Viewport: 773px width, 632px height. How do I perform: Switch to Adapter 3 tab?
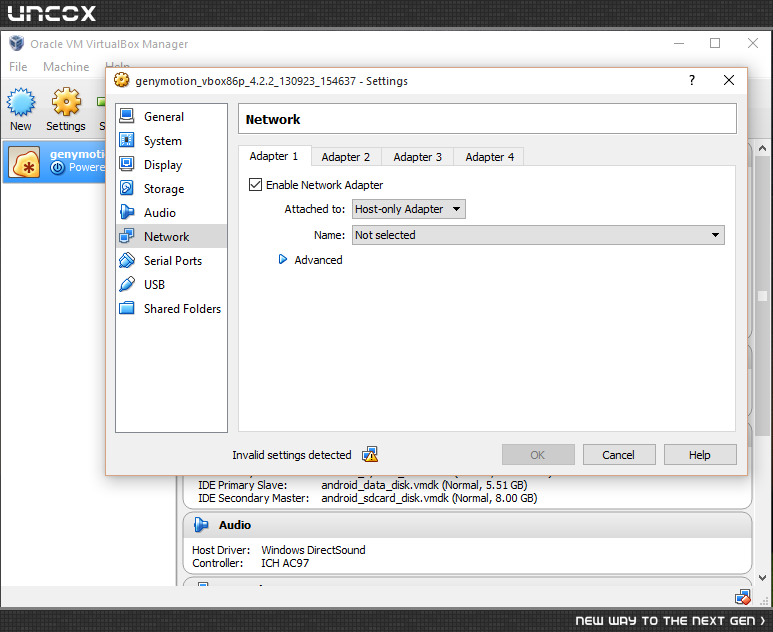(418, 157)
